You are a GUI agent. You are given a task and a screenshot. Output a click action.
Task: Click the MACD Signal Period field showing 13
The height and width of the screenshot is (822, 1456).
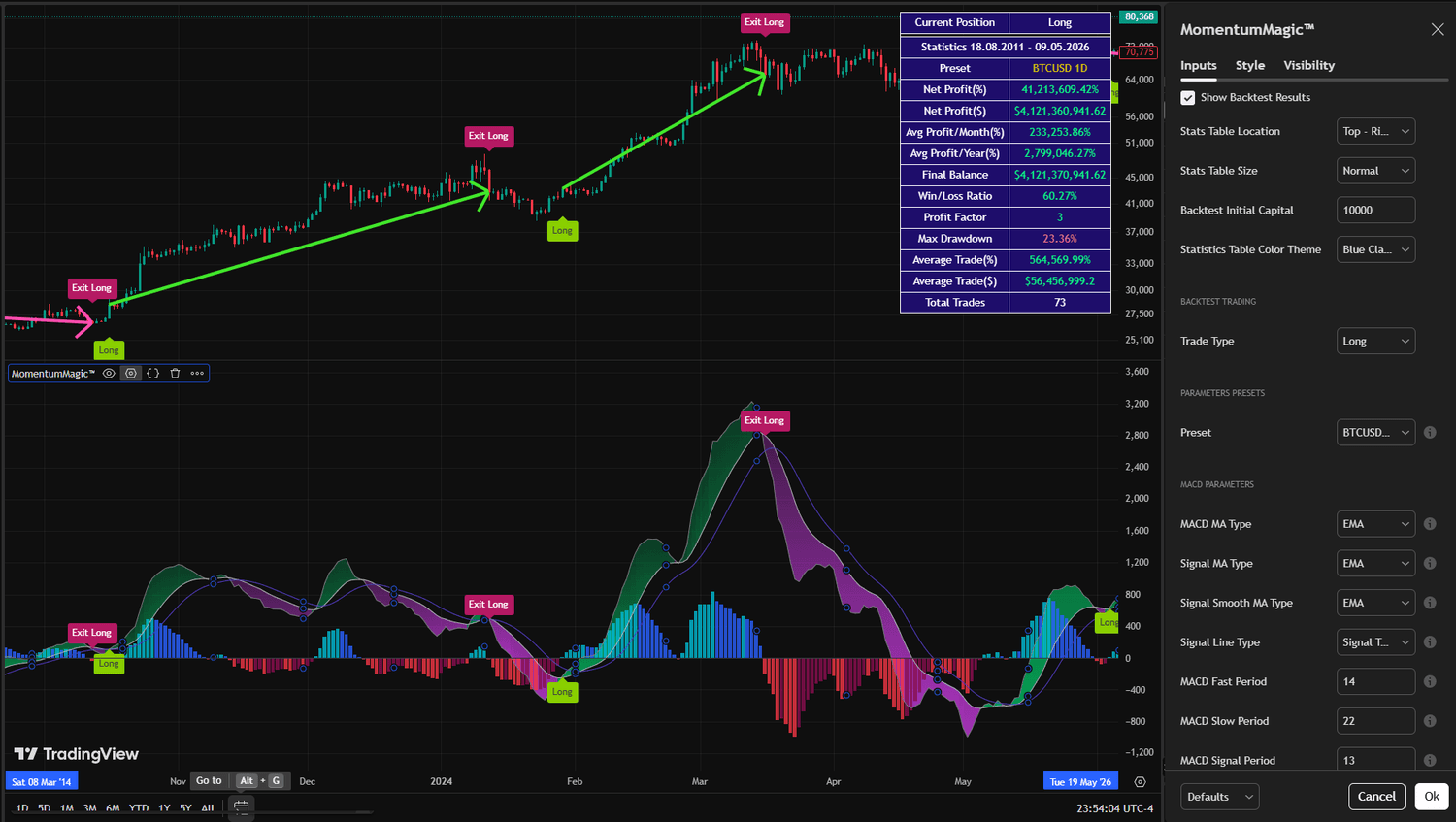click(x=1375, y=761)
